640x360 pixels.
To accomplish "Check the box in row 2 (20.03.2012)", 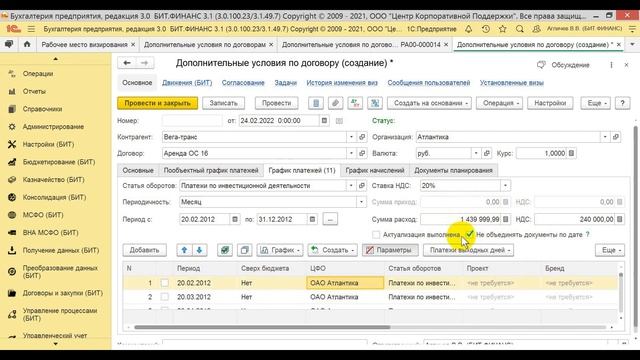I will click(164, 297).
